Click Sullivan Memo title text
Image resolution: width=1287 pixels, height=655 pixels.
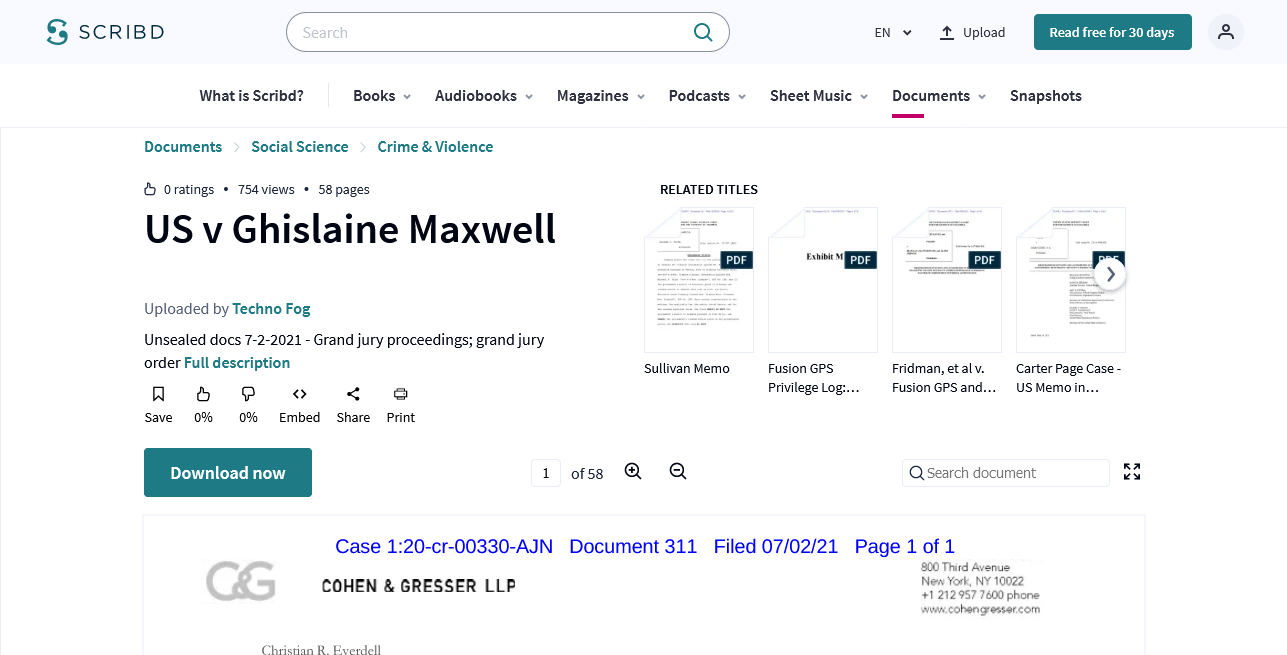(687, 369)
